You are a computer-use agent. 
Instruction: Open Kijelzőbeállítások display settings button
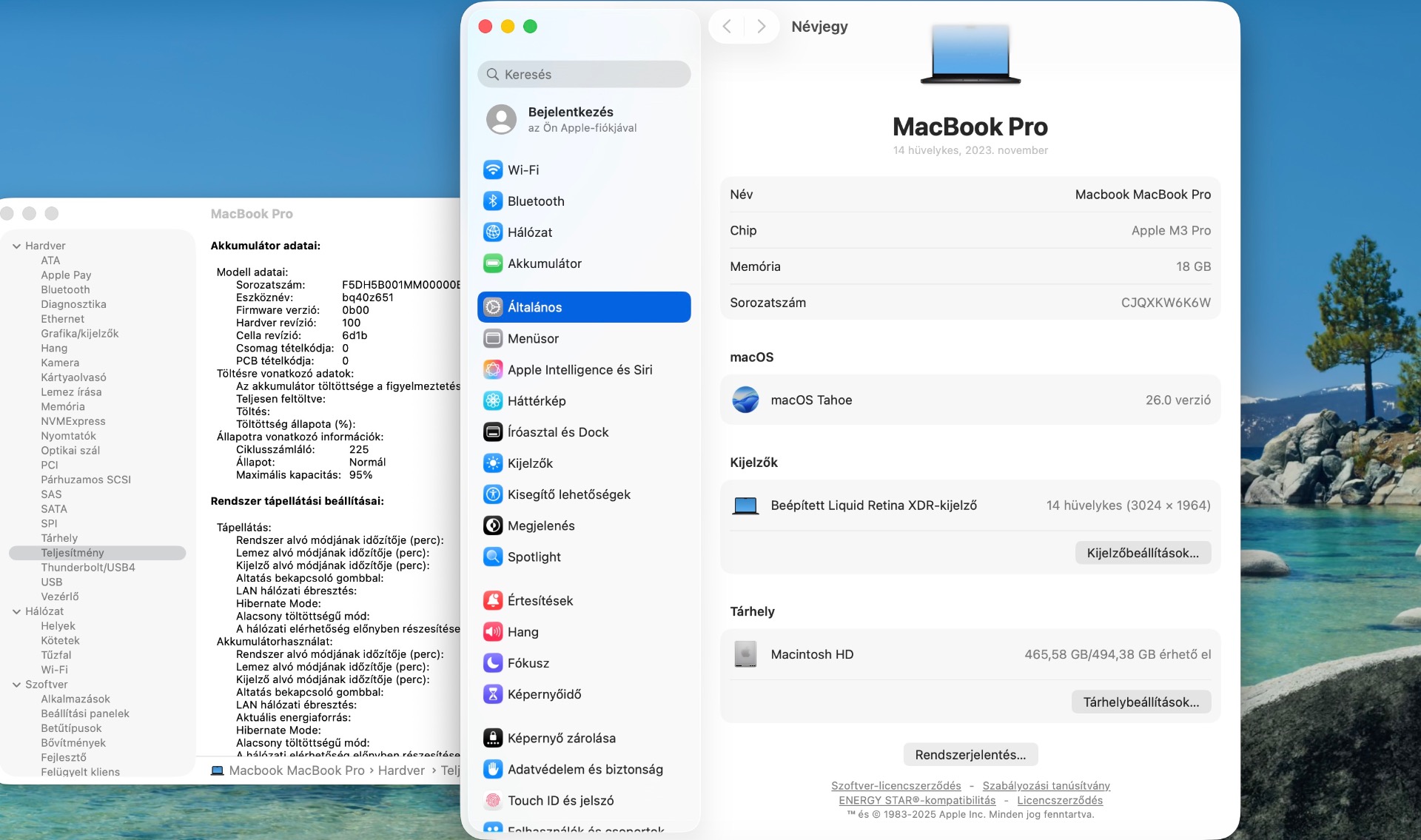coord(1143,553)
